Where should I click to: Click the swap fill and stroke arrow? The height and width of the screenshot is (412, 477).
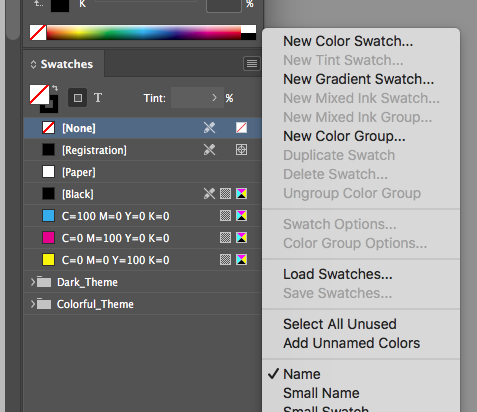coord(55,88)
